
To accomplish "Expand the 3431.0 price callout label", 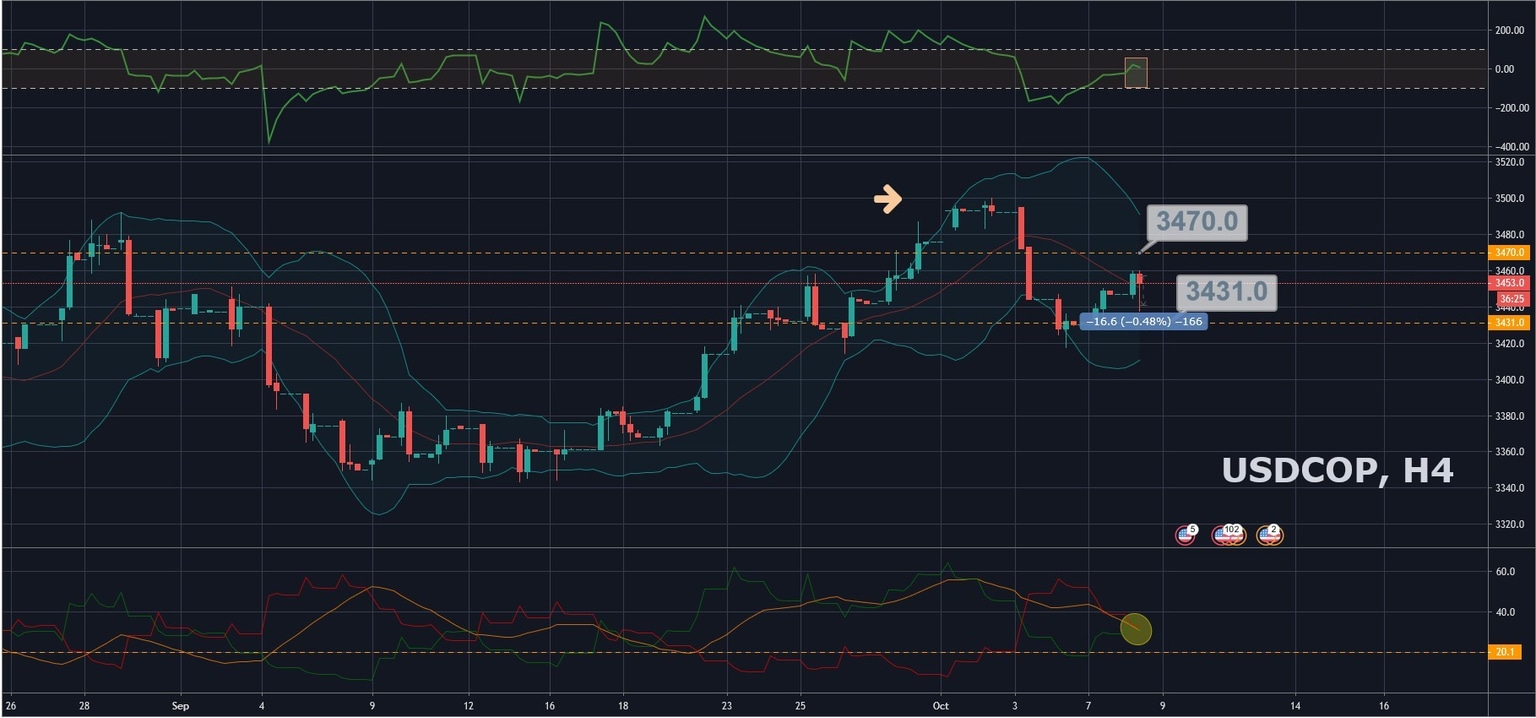I will (1228, 292).
